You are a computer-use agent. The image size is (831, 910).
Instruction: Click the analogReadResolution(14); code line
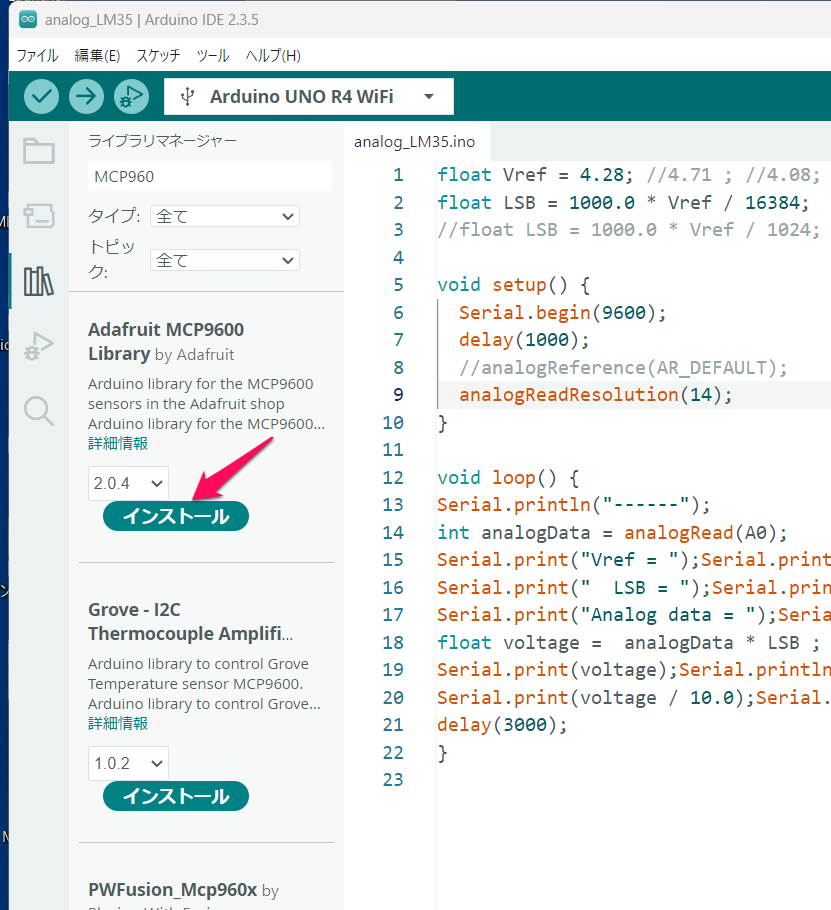pyautogui.click(x=595, y=395)
